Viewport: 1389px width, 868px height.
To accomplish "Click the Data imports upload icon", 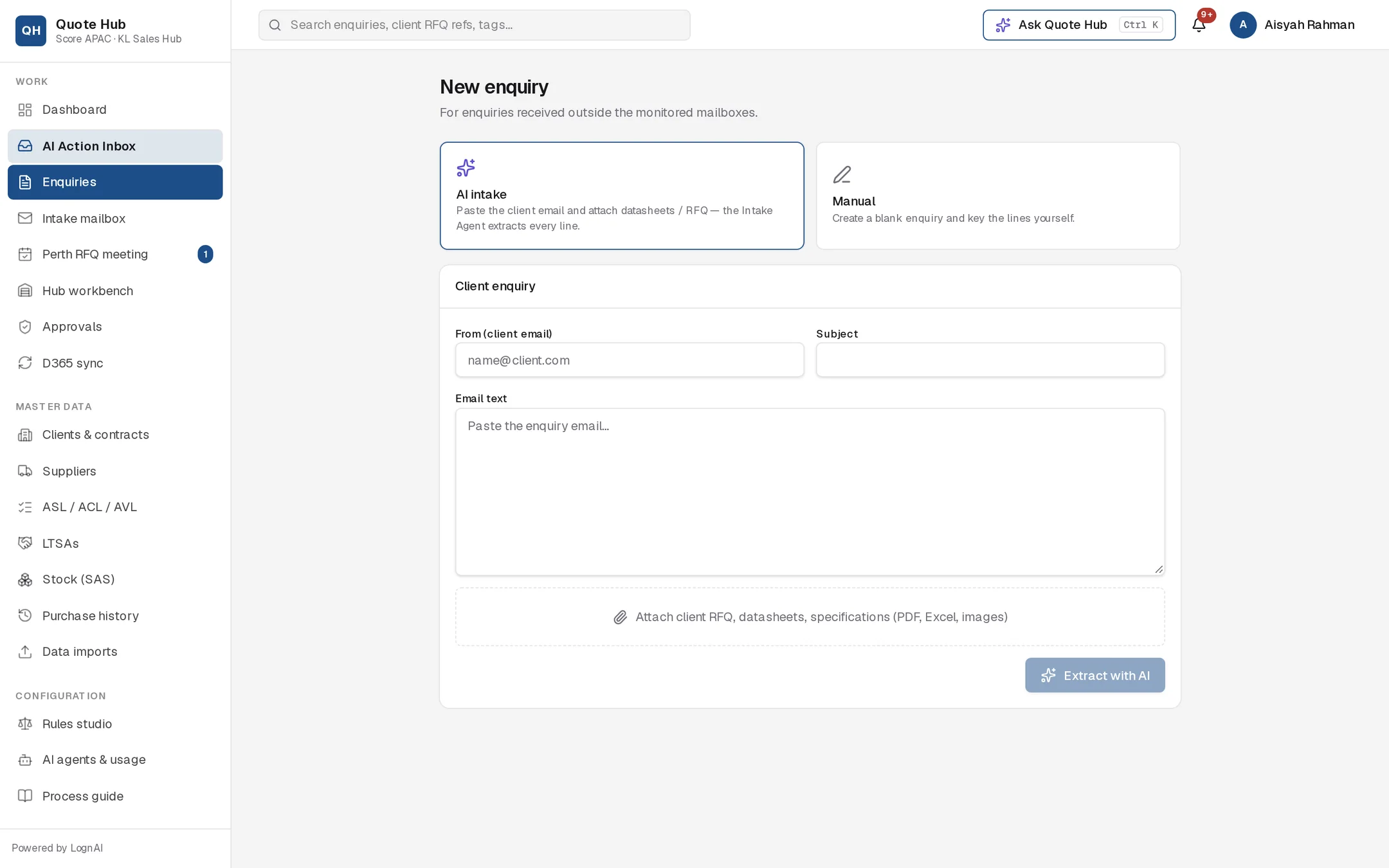I will coord(25,652).
